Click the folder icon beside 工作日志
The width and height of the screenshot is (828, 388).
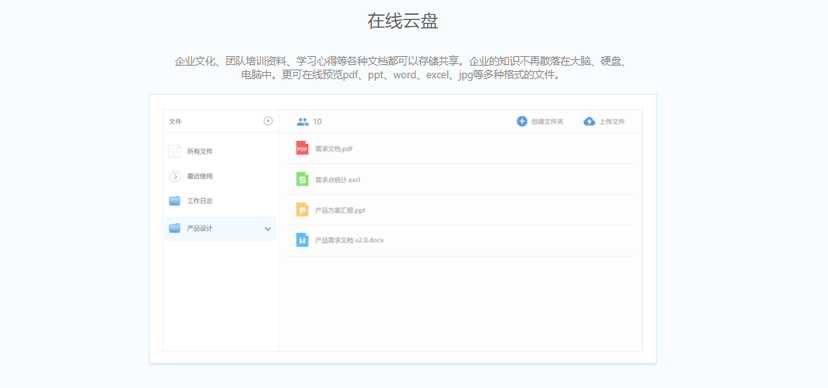[x=175, y=201]
